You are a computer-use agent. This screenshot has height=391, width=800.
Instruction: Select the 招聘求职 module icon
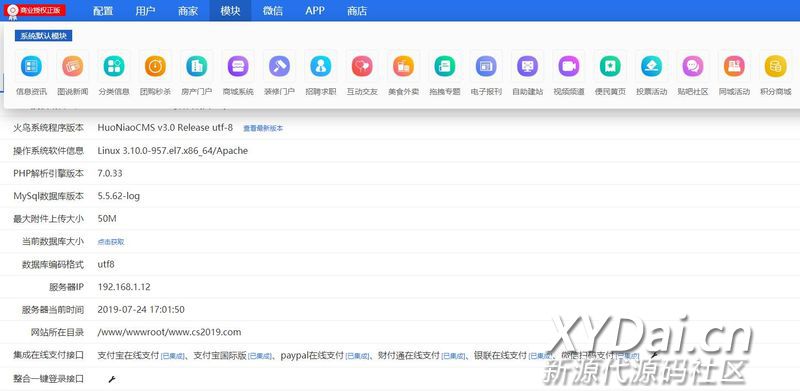point(320,66)
